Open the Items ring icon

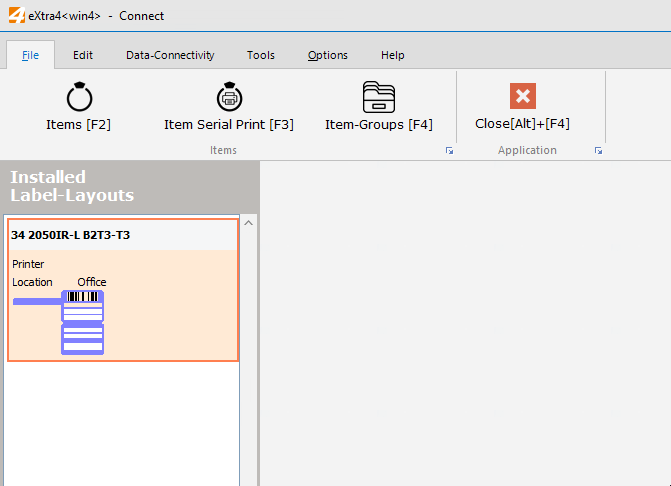coord(78,97)
